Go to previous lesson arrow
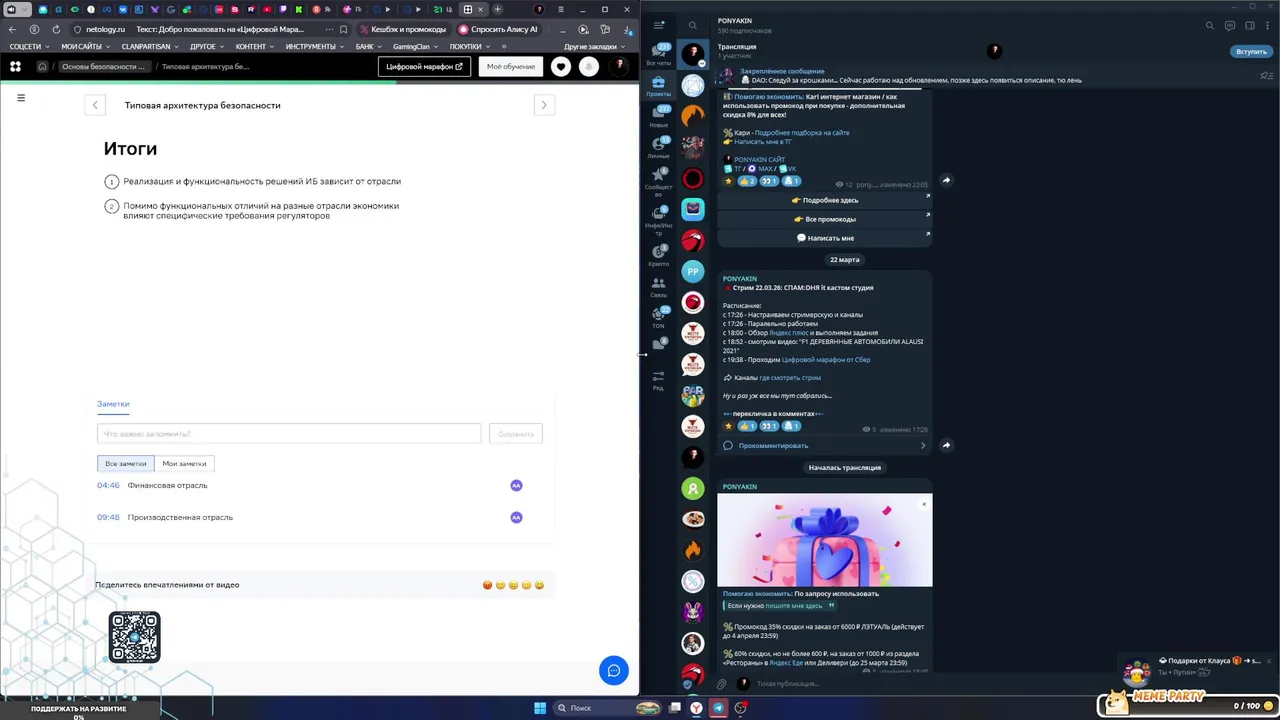 point(95,105)
